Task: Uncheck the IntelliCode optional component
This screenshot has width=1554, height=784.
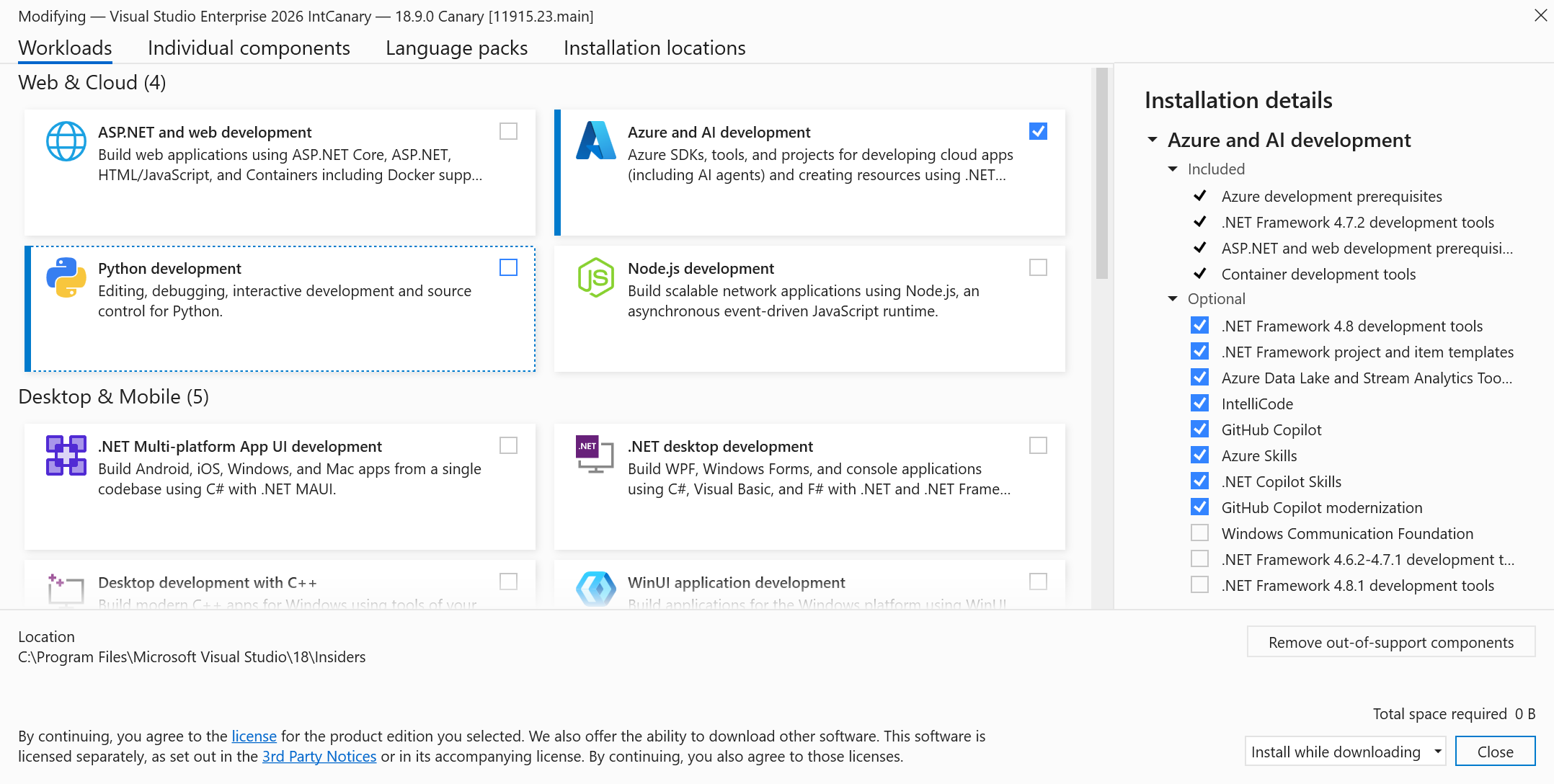Action: point(1199,403)
